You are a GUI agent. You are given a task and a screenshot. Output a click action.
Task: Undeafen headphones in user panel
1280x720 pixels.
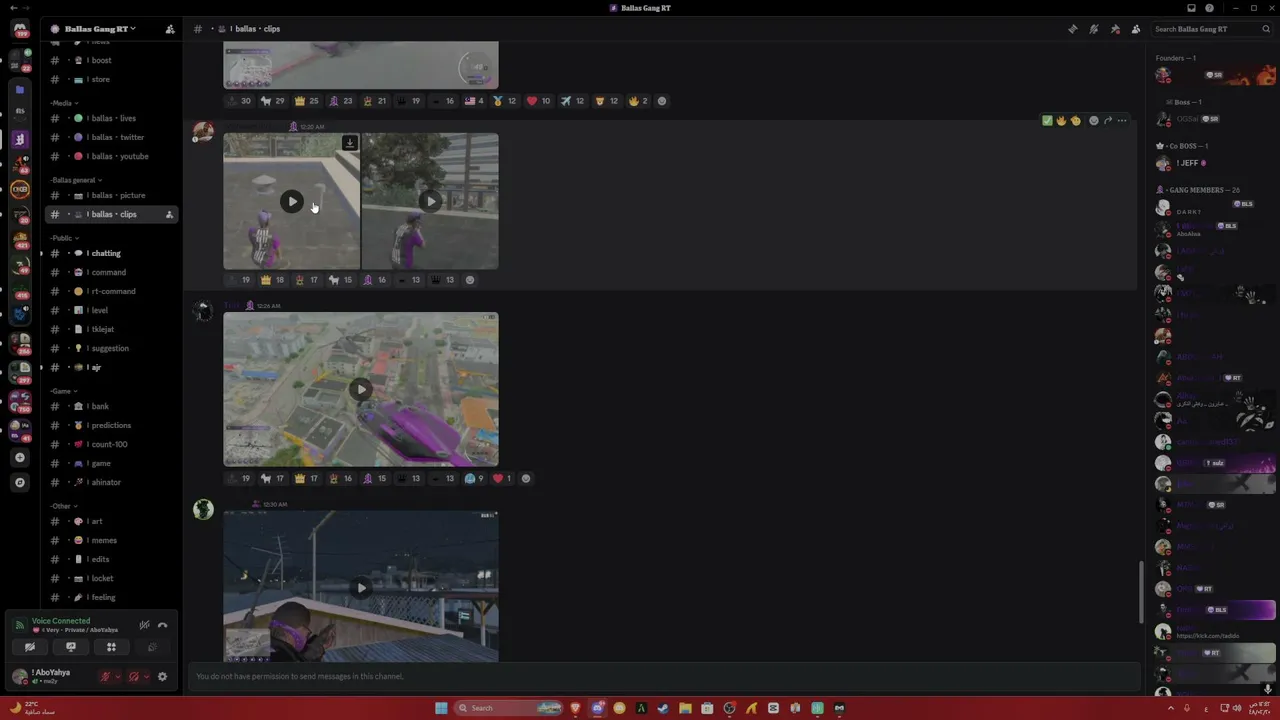pos(134,677)
